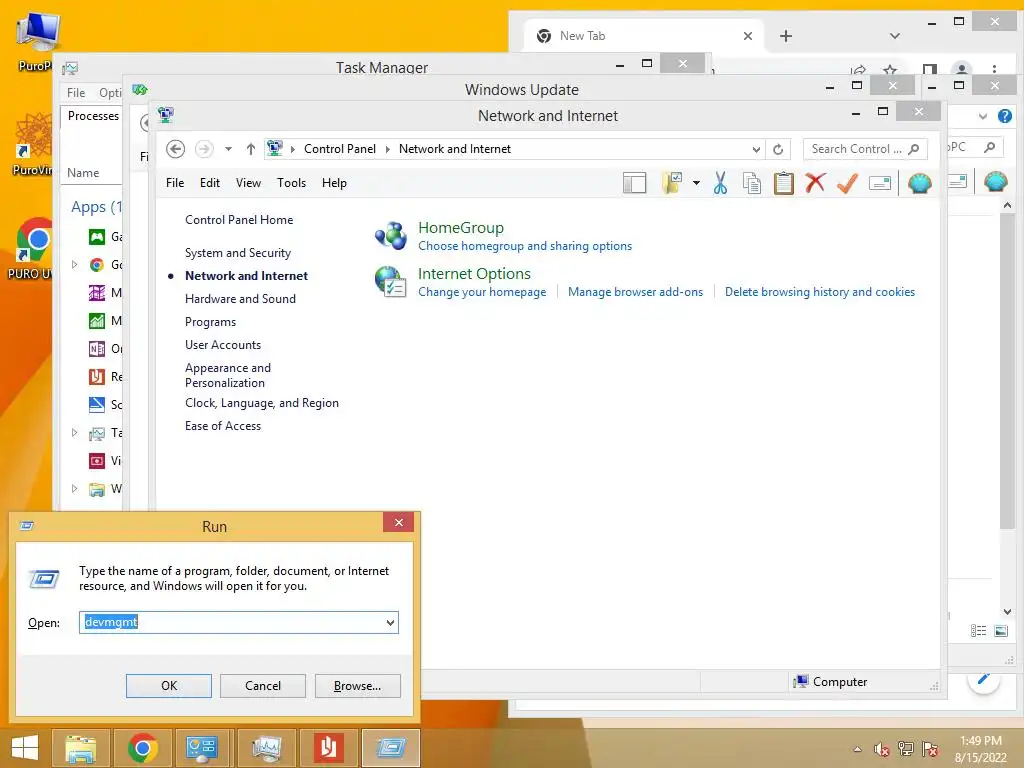Open Programs category
The width and height of the screenshot is (1024, 768).
(210, 322)
